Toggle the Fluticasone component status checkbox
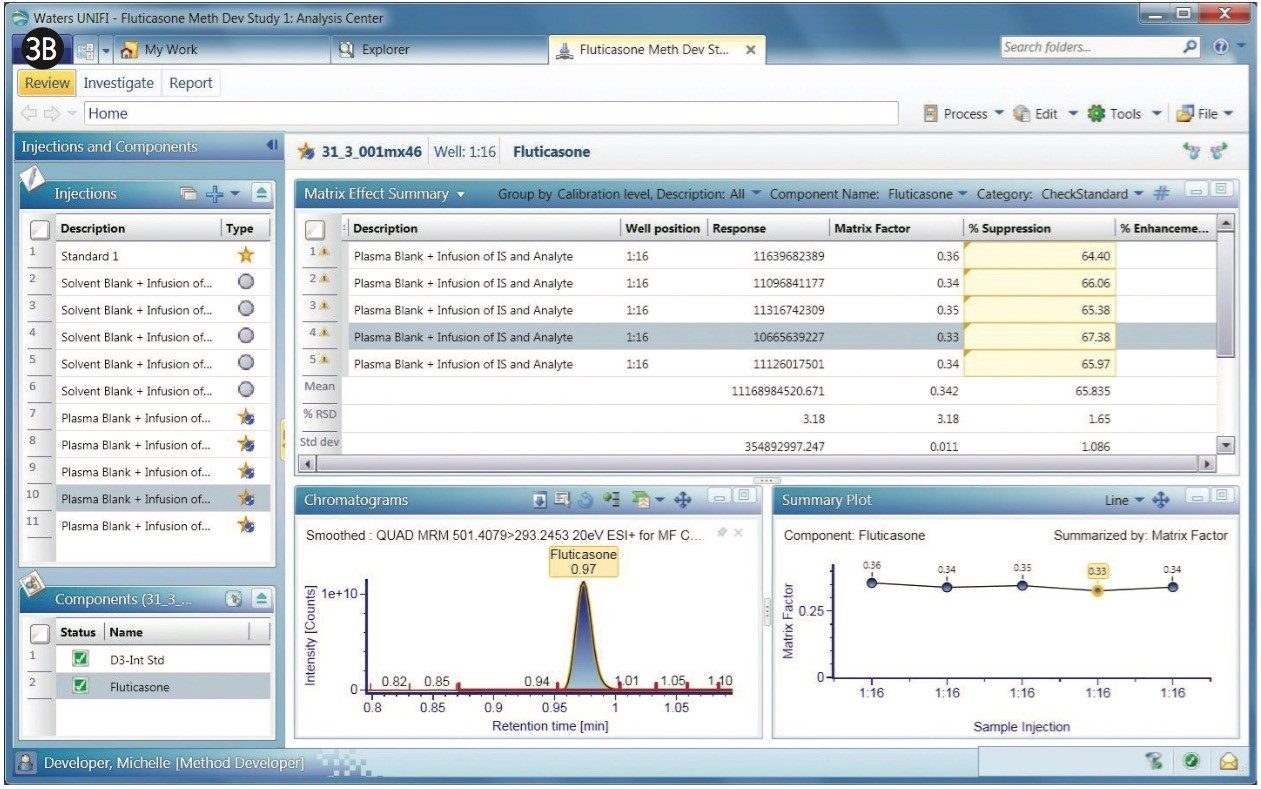 pyautogui.click(x=80, y=687)
